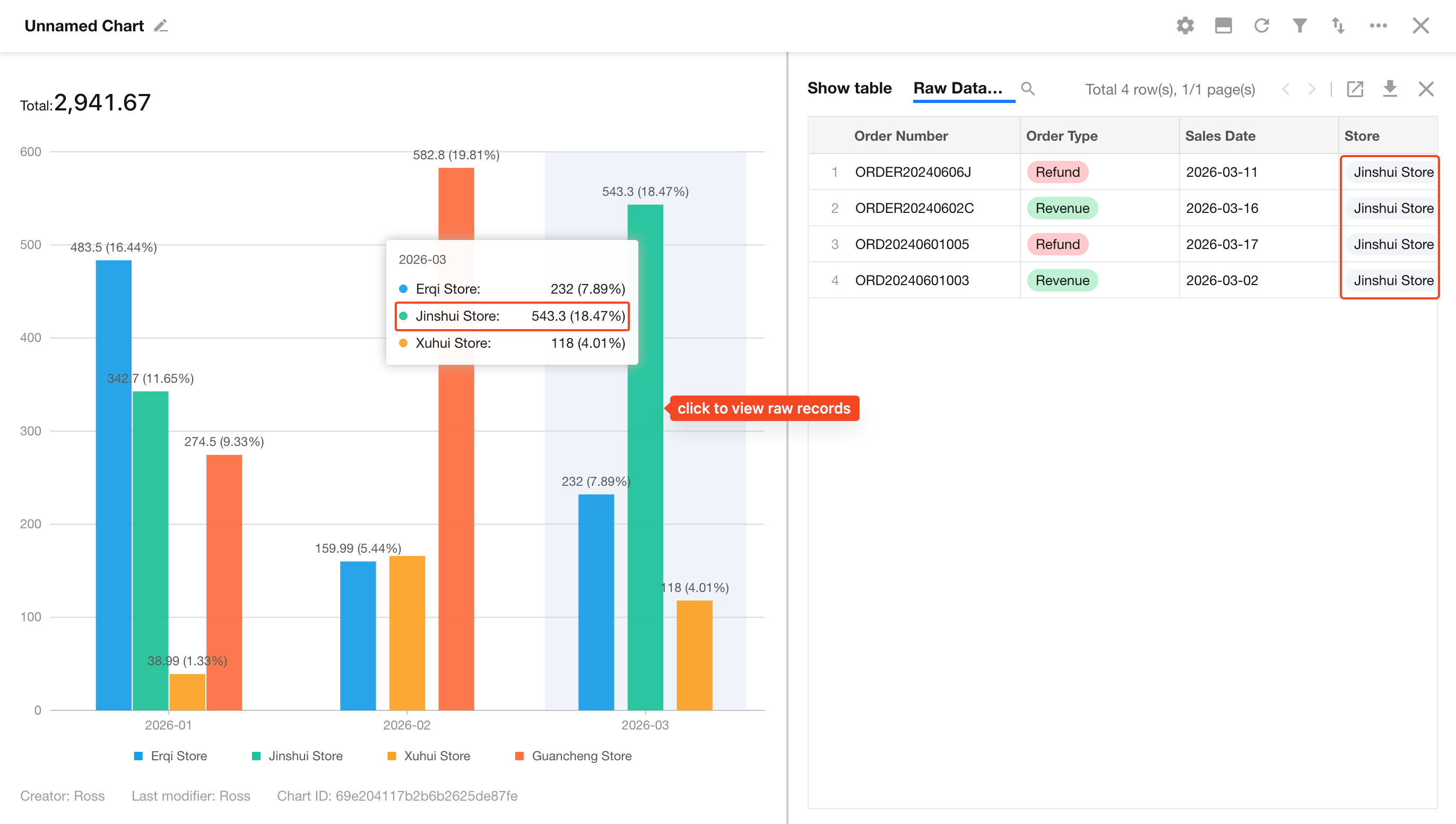Click the table view icon in header
The width and height of the screenshot is (1456, 824).
pyautogui.click(x=1223, y=25)
